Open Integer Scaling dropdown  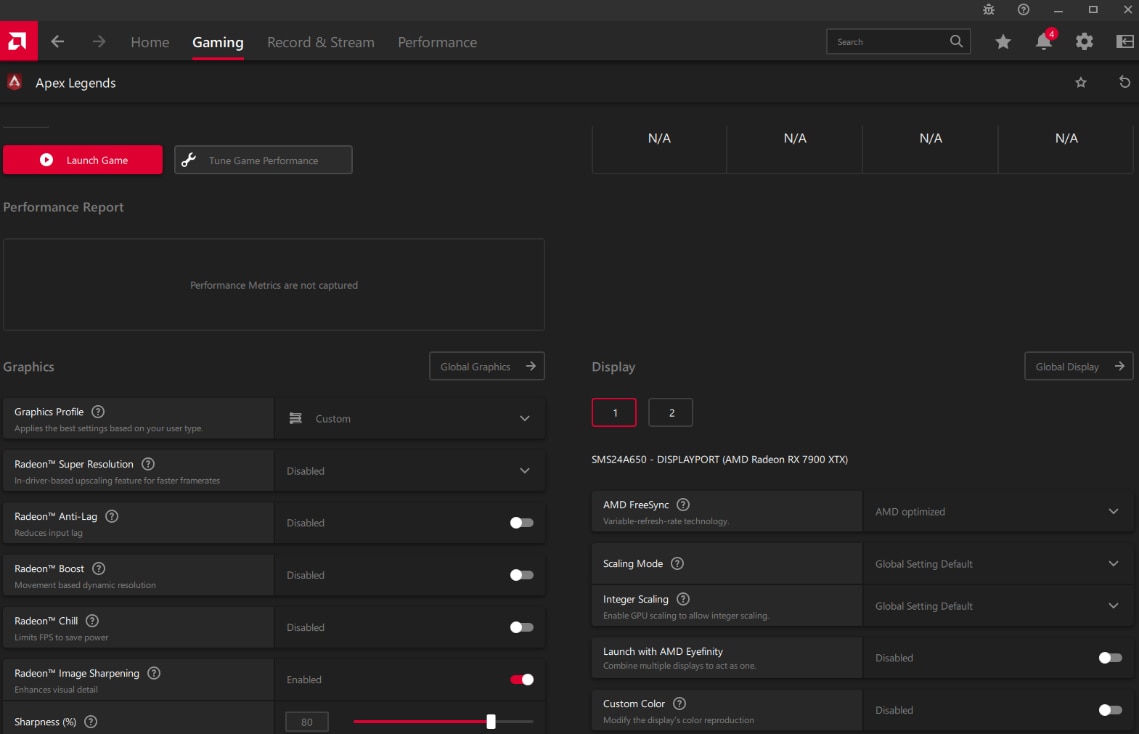pyautogui.click(x=997, y=606)
